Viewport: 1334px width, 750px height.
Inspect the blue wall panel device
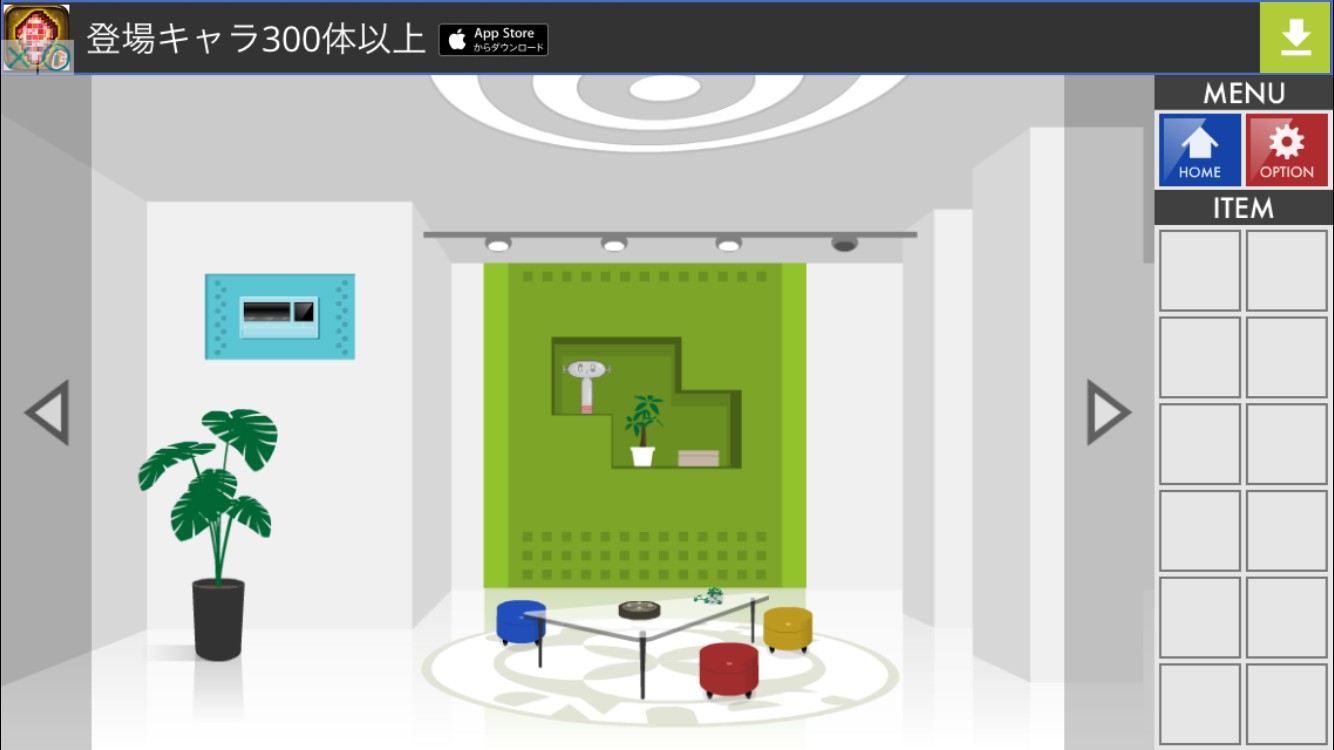280,316
